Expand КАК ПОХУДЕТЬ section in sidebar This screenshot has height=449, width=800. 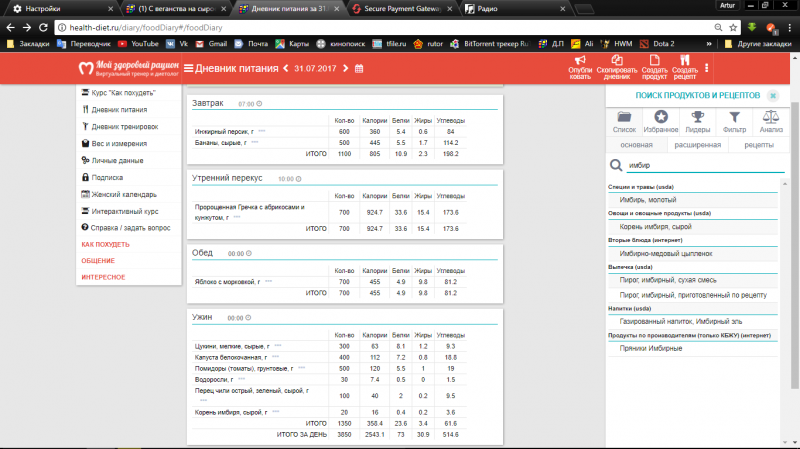click(x=105, y=244)
